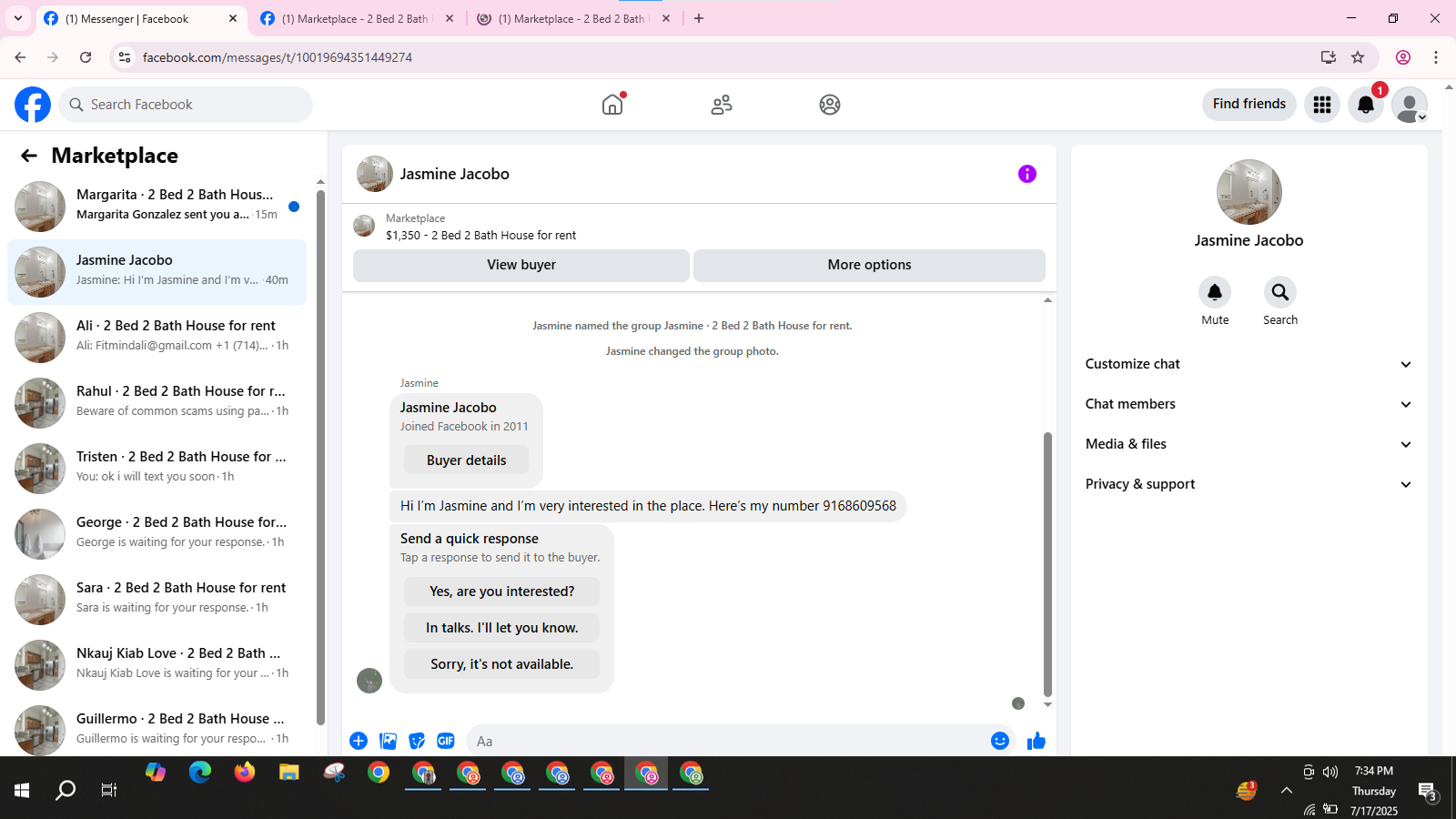Click Jasmine Jacobo's large profile photo
This screenshot has height=819, width=1456.
click(1249, 192)
